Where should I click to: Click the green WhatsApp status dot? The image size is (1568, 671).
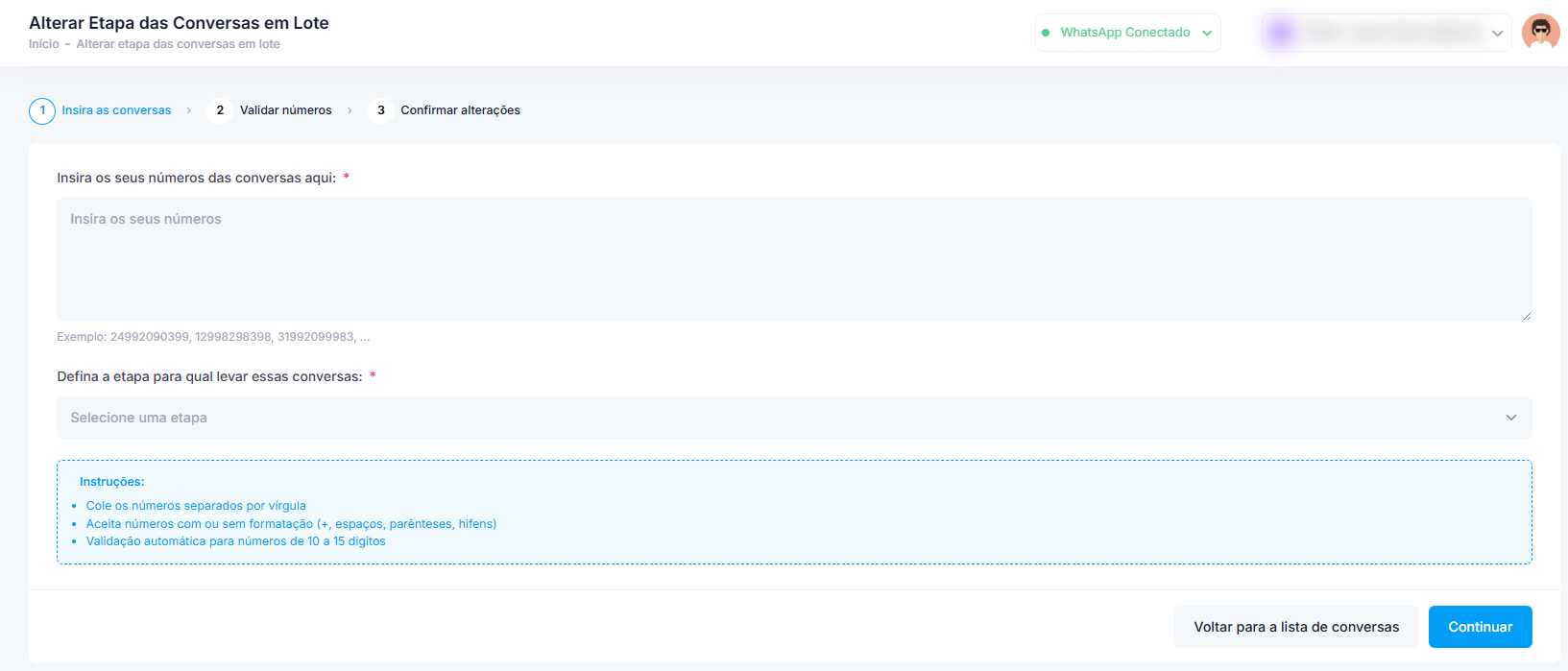1046,33
